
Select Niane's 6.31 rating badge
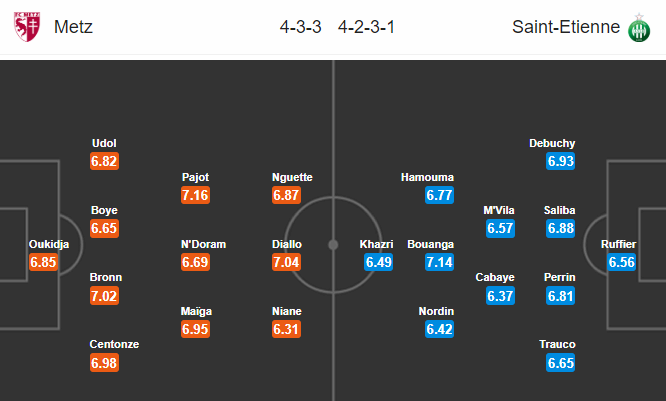click(286, 329)
